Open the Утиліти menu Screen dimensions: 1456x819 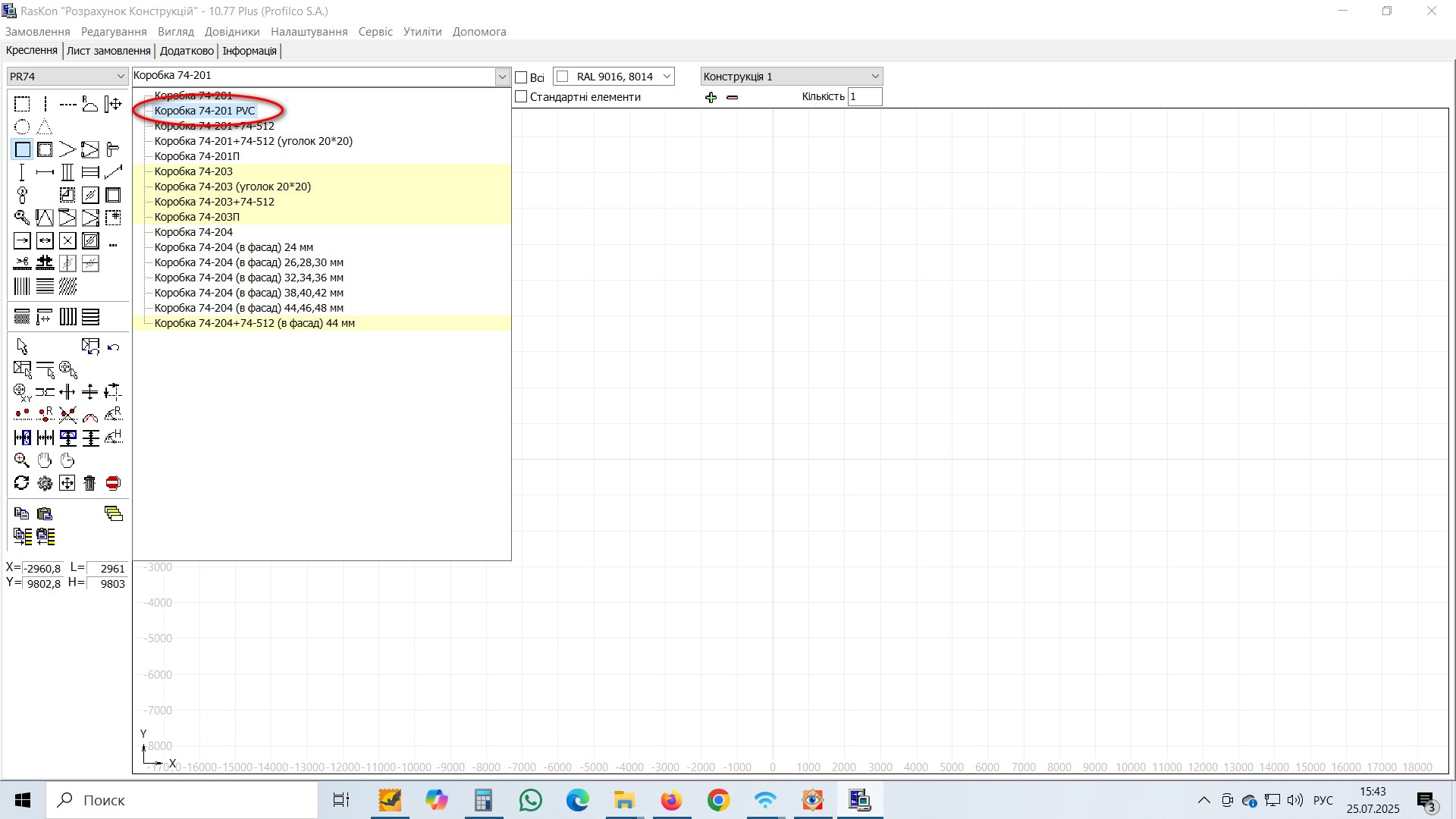pyautogui.click(x=422, y=32)
